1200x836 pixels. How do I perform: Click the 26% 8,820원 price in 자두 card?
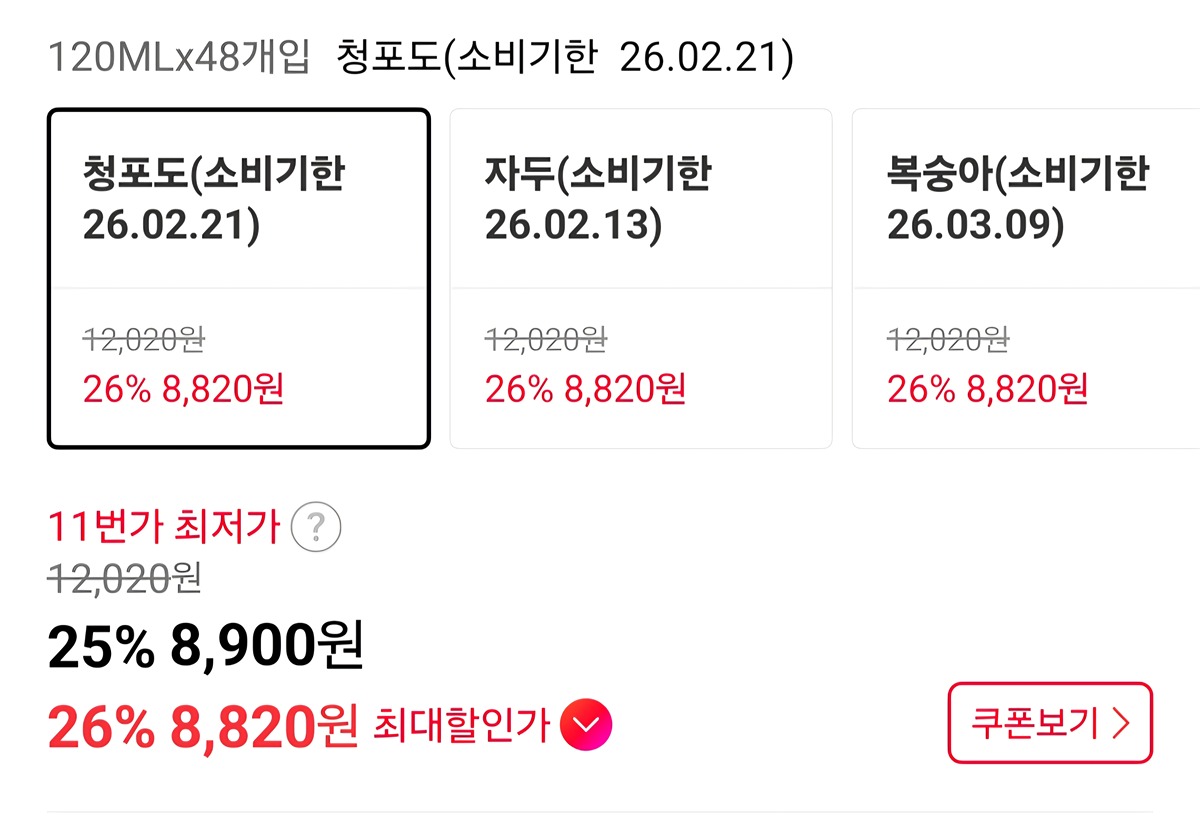(585, 389)
